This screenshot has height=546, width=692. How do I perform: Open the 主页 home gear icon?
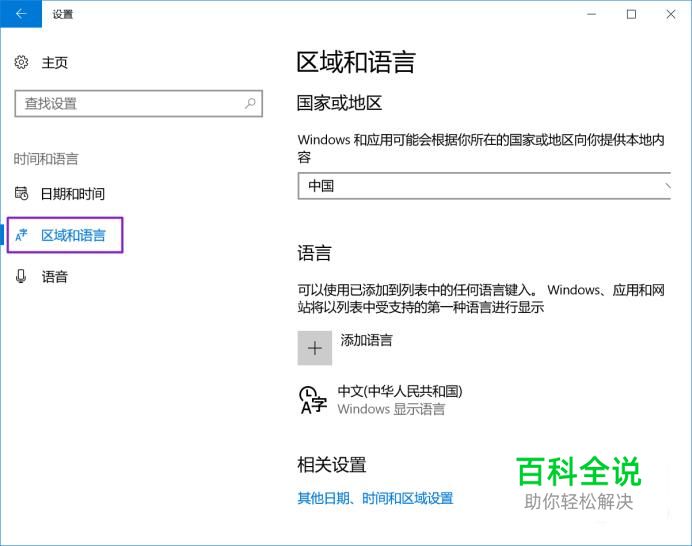click(21, 62)
